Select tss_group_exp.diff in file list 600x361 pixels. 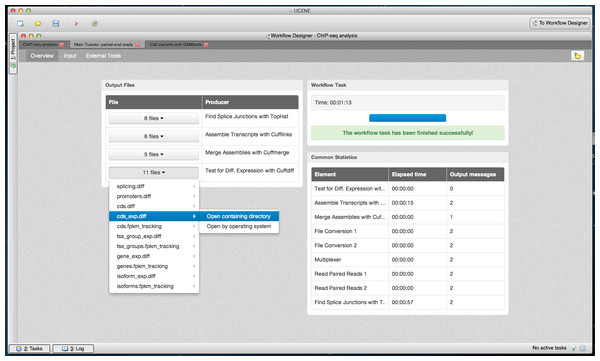point(154,236)
